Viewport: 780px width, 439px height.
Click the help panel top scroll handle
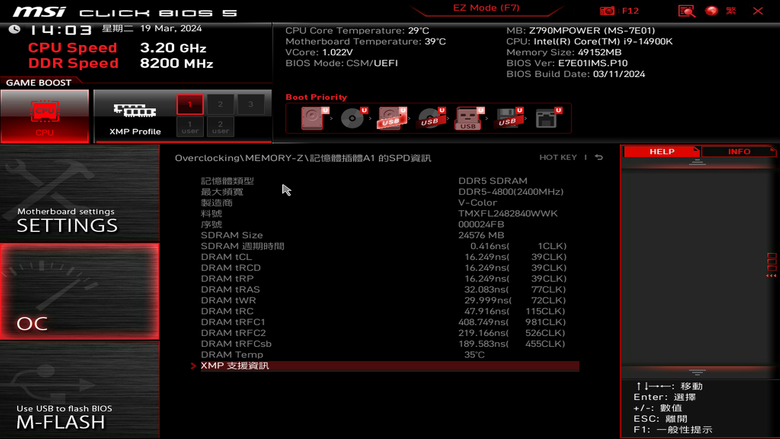click(x=697, y=163)
